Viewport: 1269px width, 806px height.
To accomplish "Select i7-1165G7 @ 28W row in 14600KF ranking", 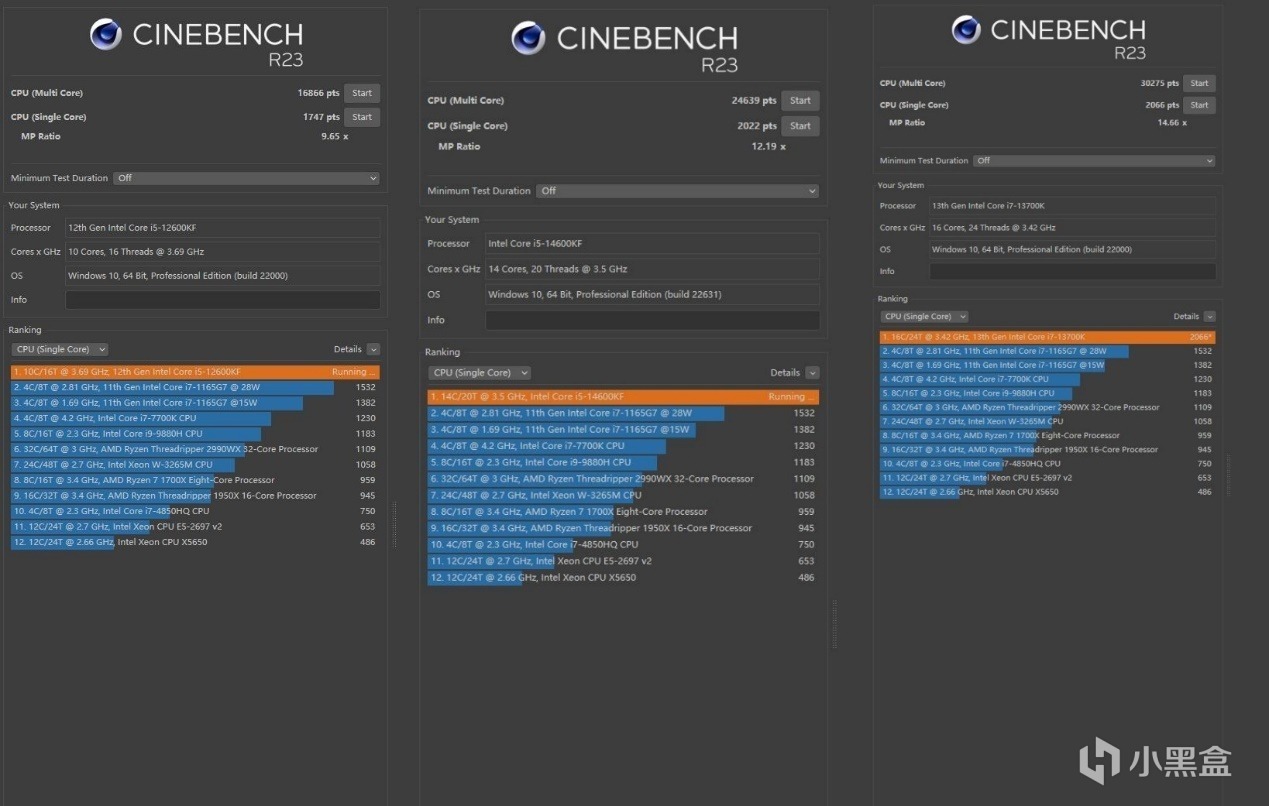I will tap(623, 413).
